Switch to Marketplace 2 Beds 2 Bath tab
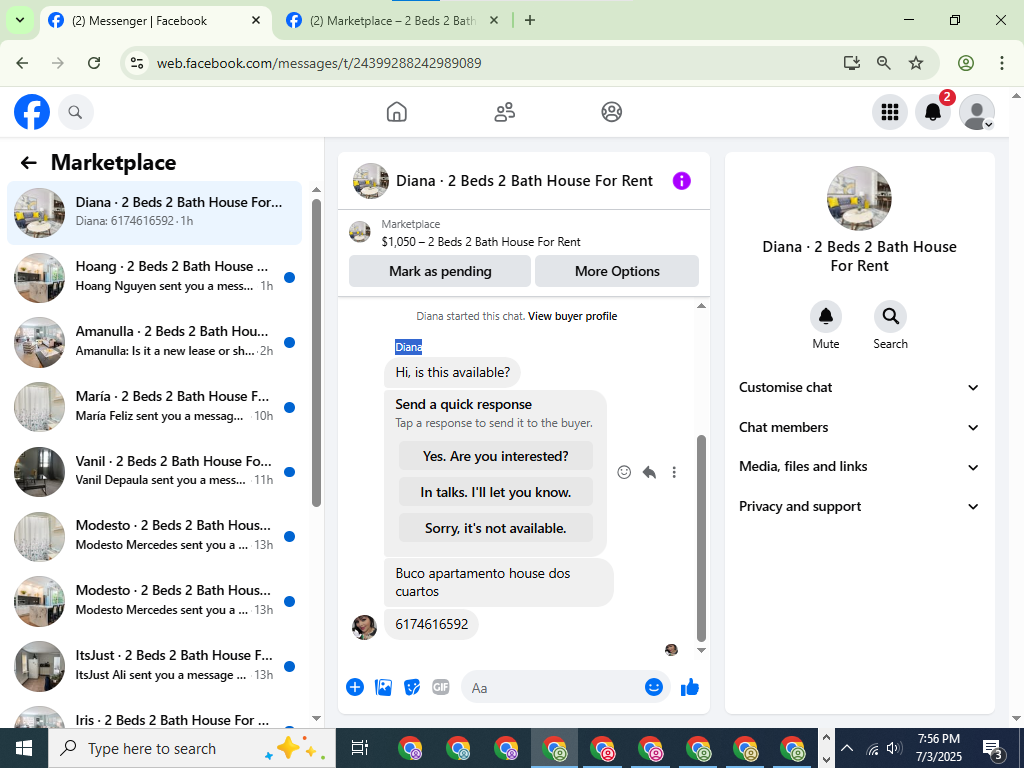The height and width of the screenshot is (768, 1024). pos(392,21)
